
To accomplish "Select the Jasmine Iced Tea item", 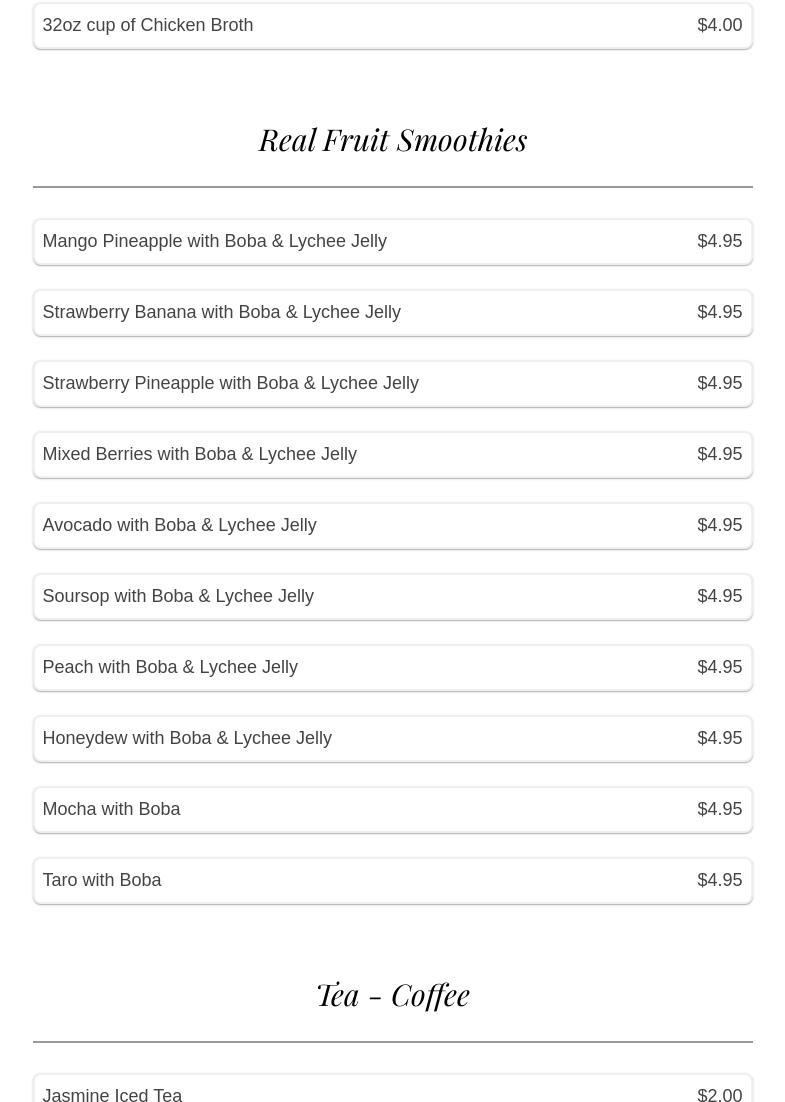I will [112, 1094].
